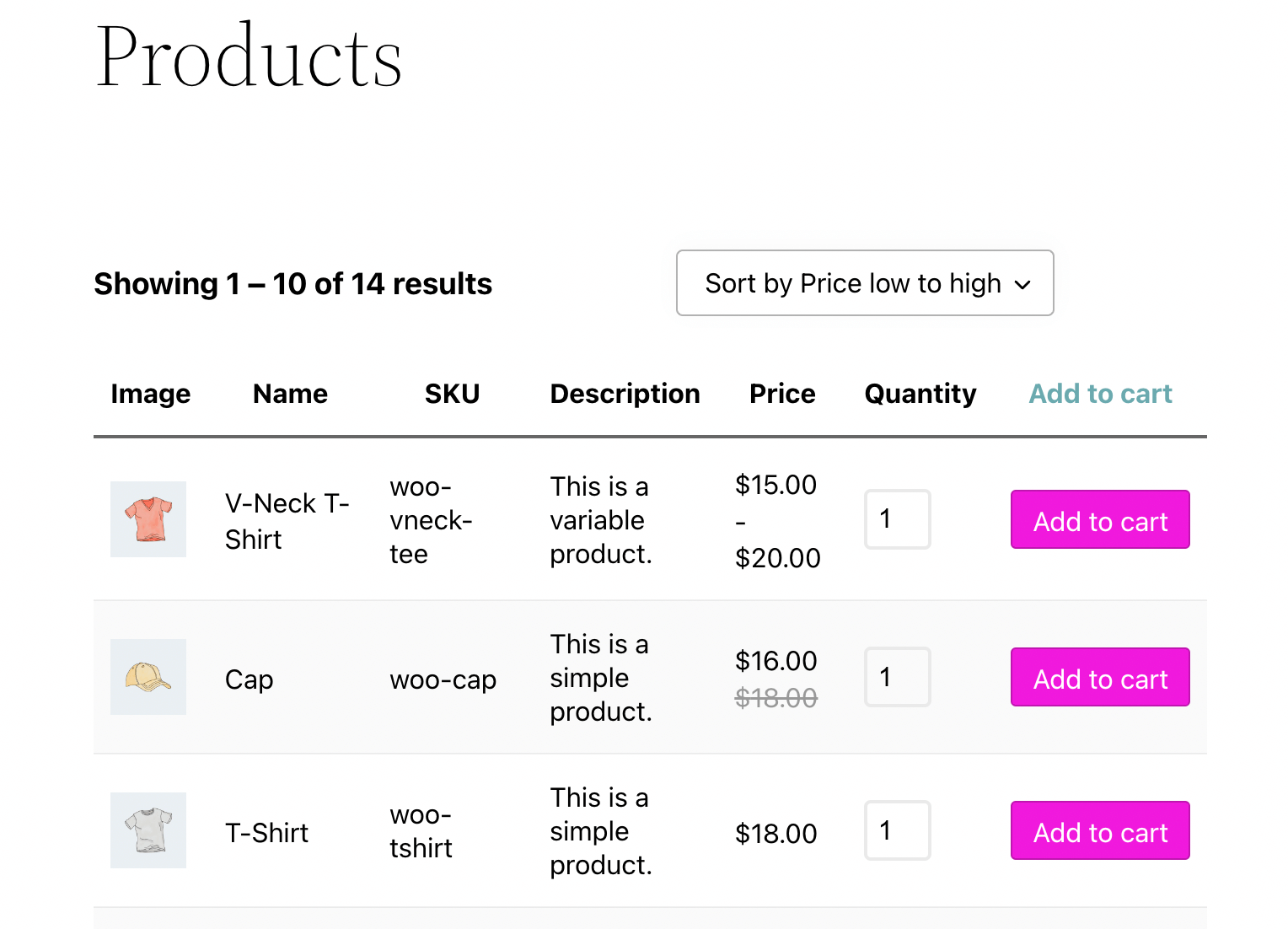Click the Add to cart column header
Screen dimensions: 1288x929
1100,394
